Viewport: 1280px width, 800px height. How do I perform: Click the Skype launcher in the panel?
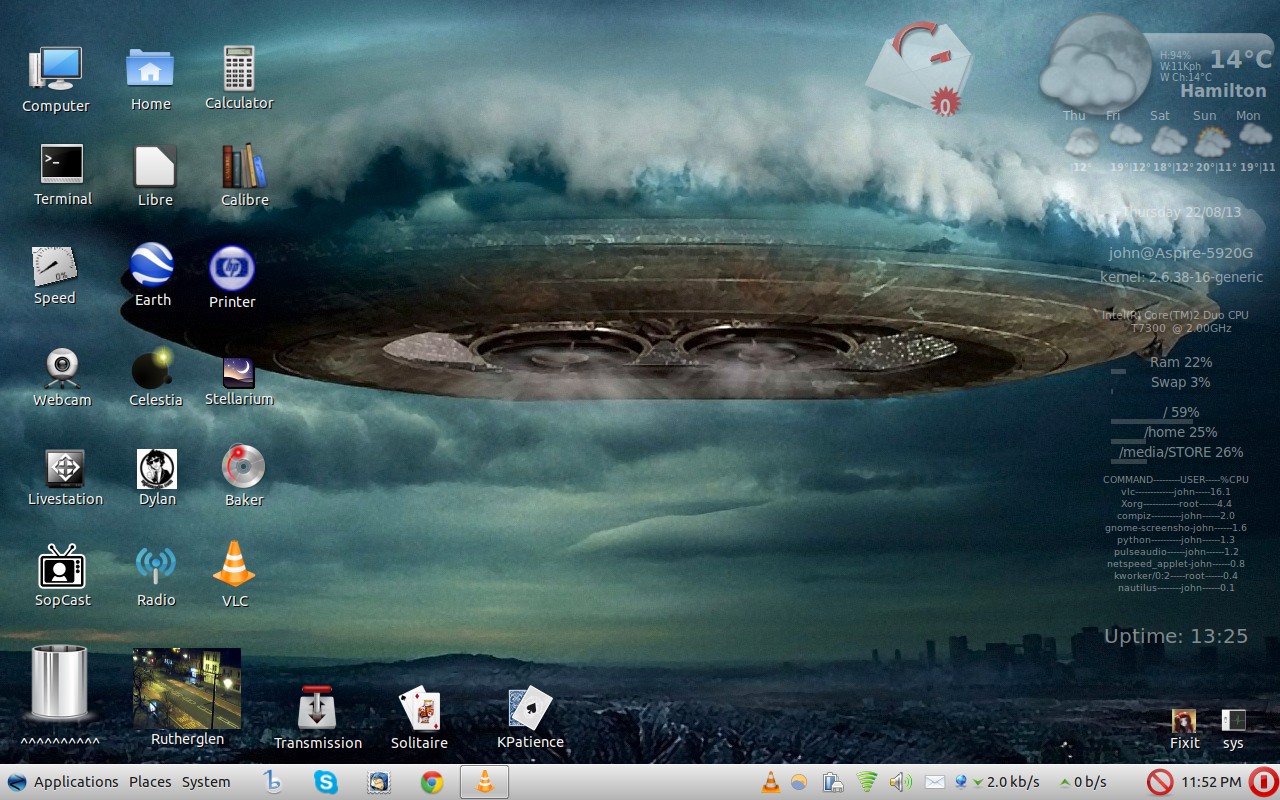[x=326, y=782]
